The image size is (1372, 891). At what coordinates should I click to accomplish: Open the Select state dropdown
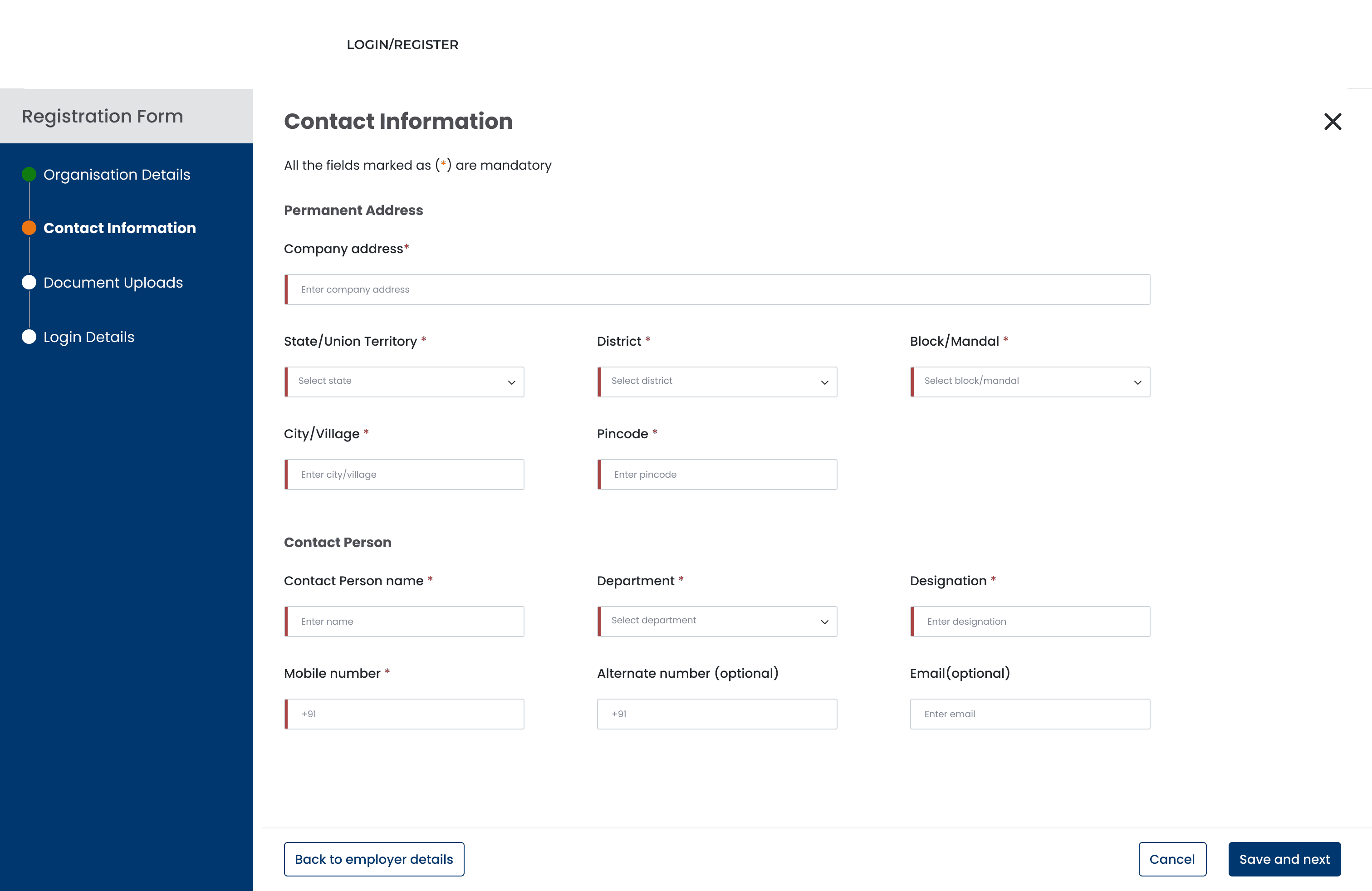coord(404,382)
